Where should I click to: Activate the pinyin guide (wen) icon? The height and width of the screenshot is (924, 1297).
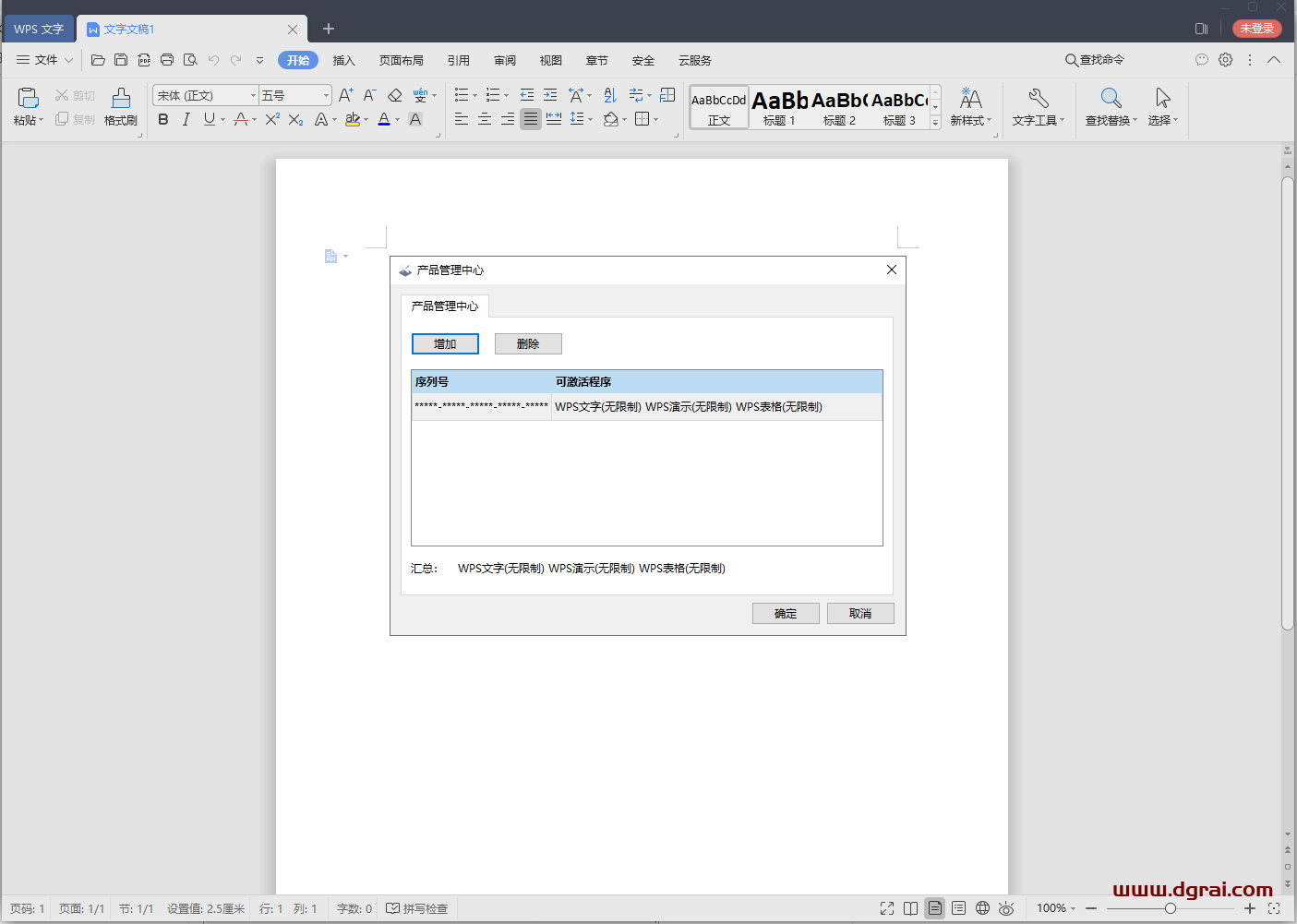point(420,94)
